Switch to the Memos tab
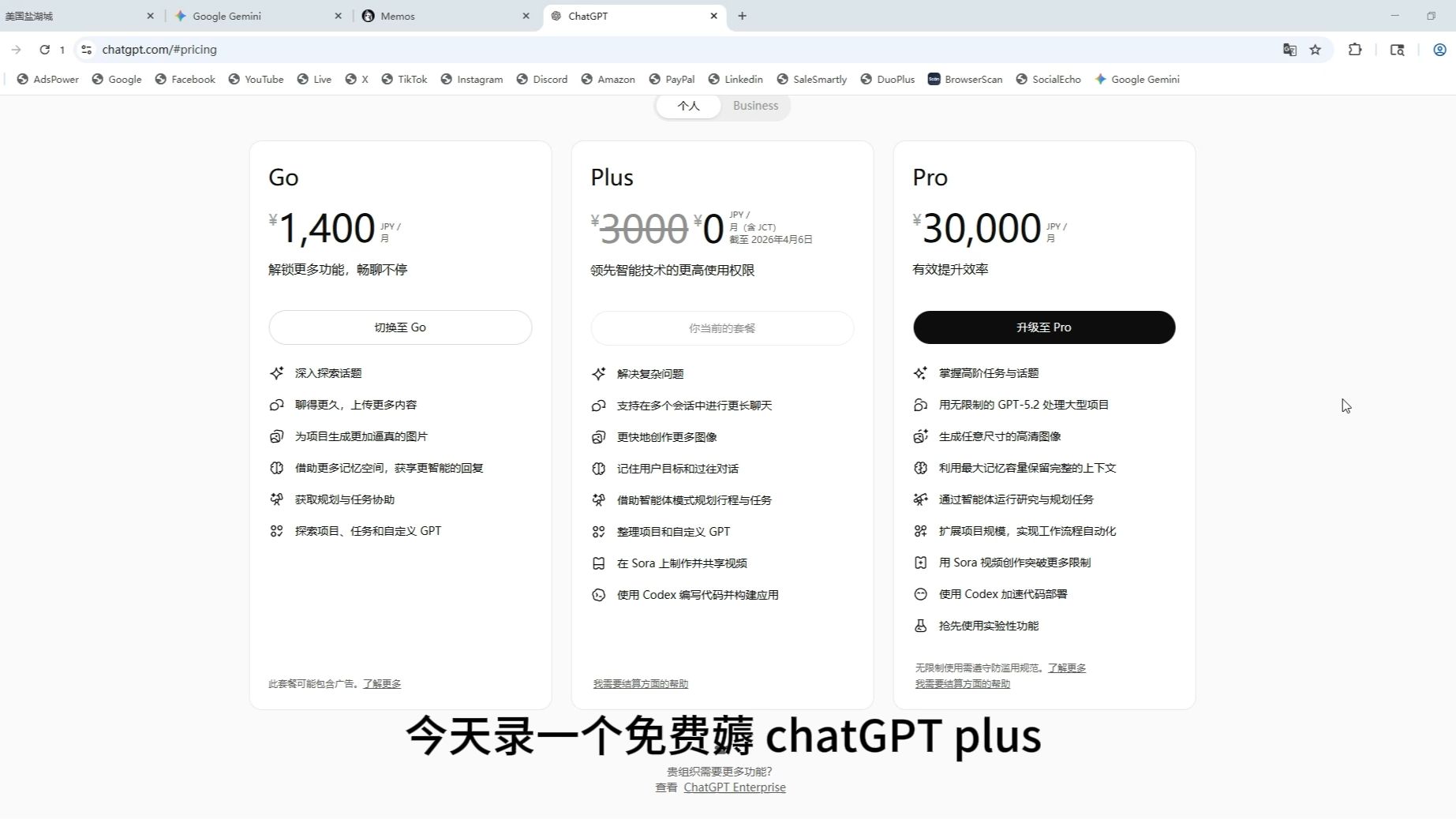The width and height of the screenshot is (1456, 819). [x=445, y=16]
